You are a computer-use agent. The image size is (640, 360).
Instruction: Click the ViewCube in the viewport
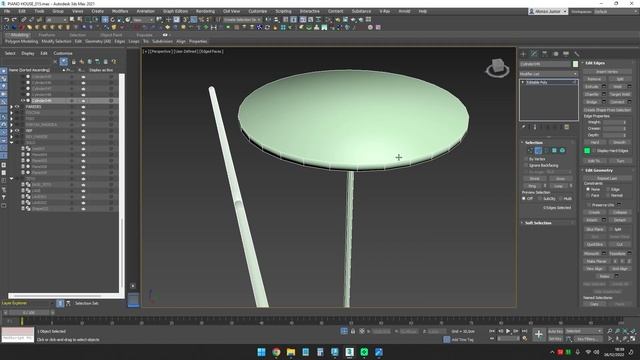(497, 67)
